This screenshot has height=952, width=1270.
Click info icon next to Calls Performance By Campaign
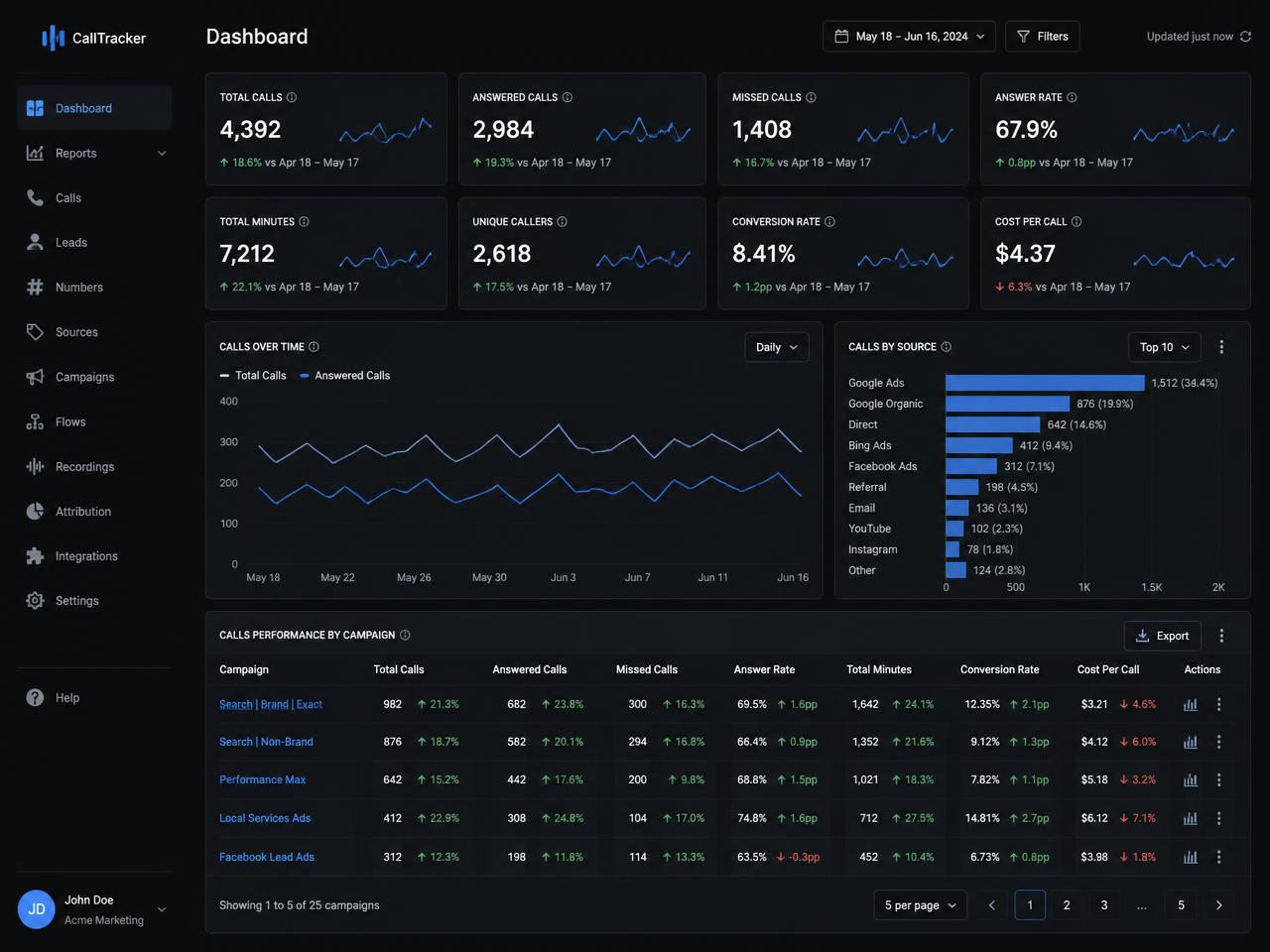pos(405,635)
